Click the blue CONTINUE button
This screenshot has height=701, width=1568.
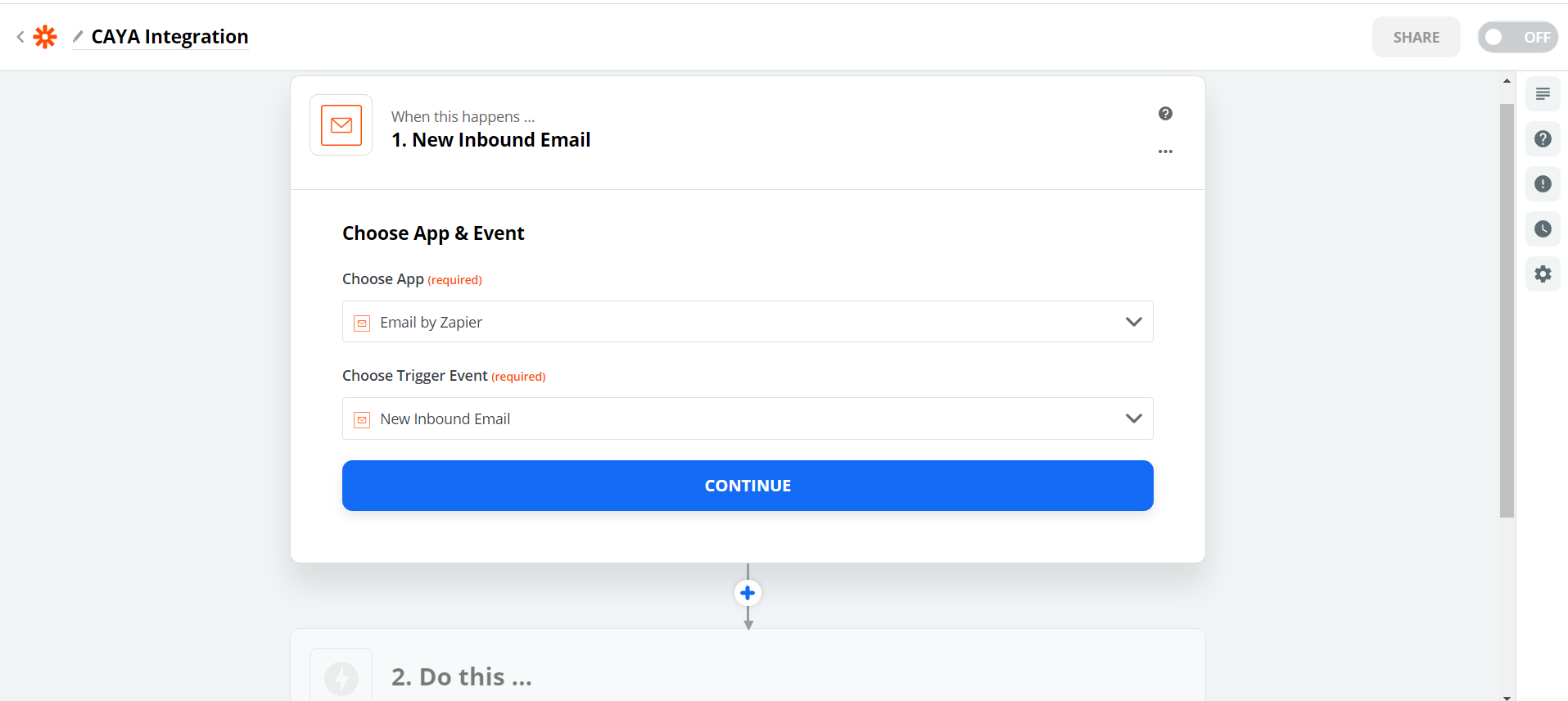(x=748, y=486)
